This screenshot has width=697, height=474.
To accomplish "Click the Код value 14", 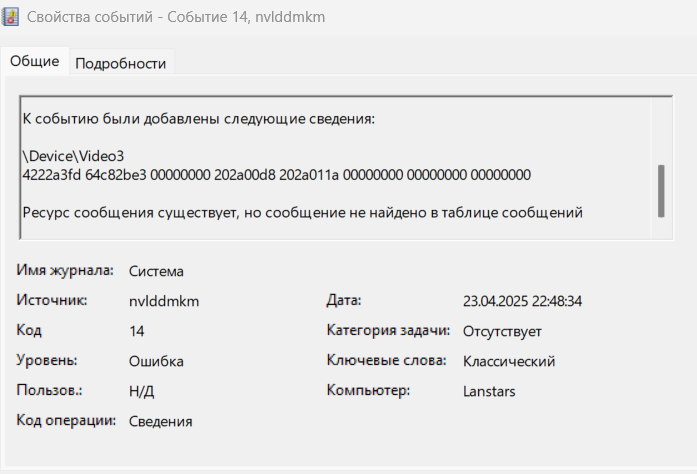I will click(136, 331).
